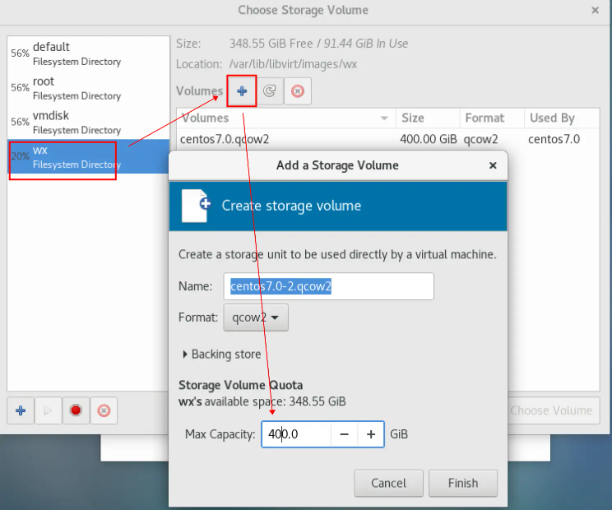This screenshot has width=612, height=510.
Task: Add a new storage pool
Action: tap(21, 410)
